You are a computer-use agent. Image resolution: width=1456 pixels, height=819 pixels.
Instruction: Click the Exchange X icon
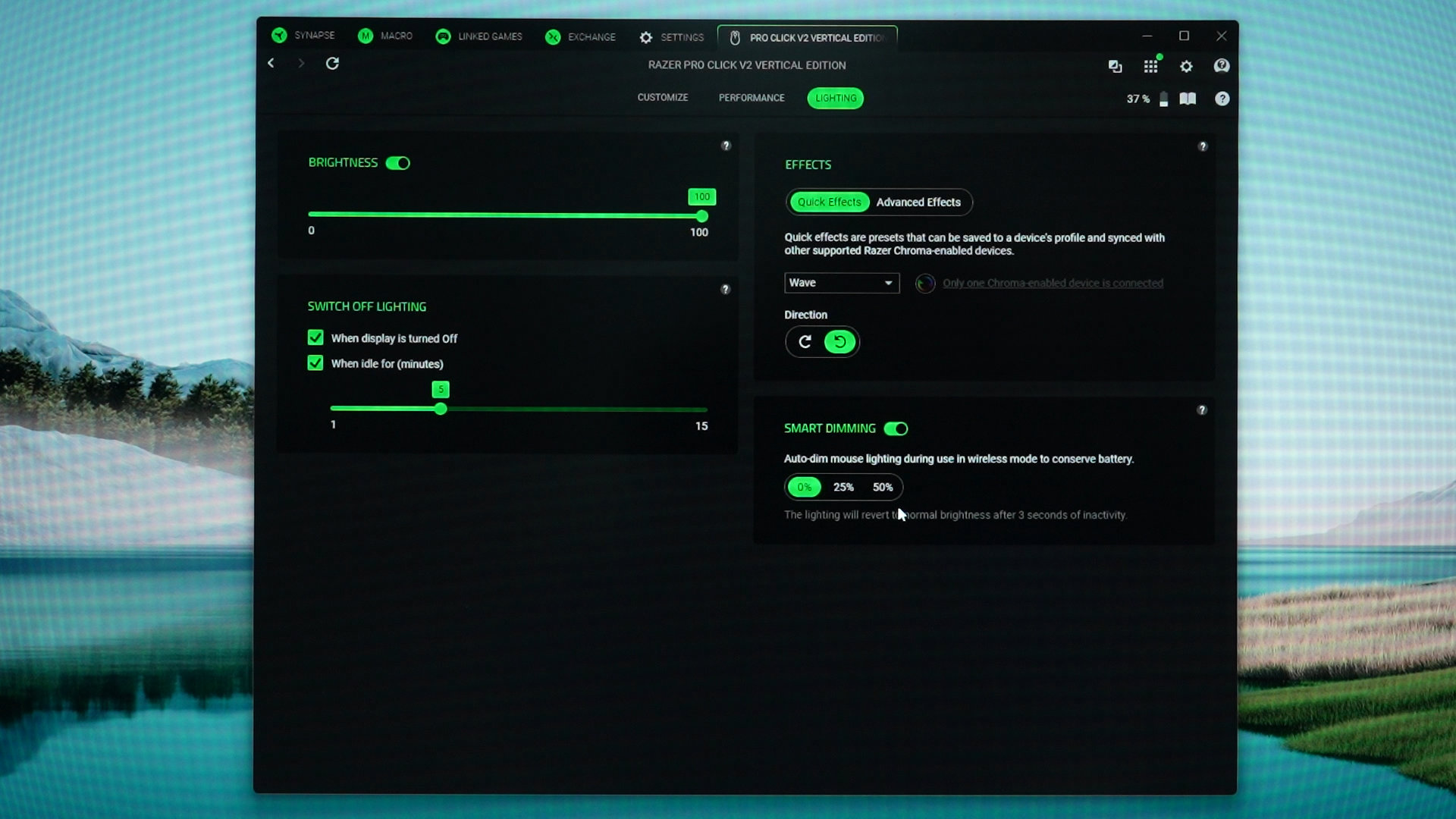click(x=553, y=37)
